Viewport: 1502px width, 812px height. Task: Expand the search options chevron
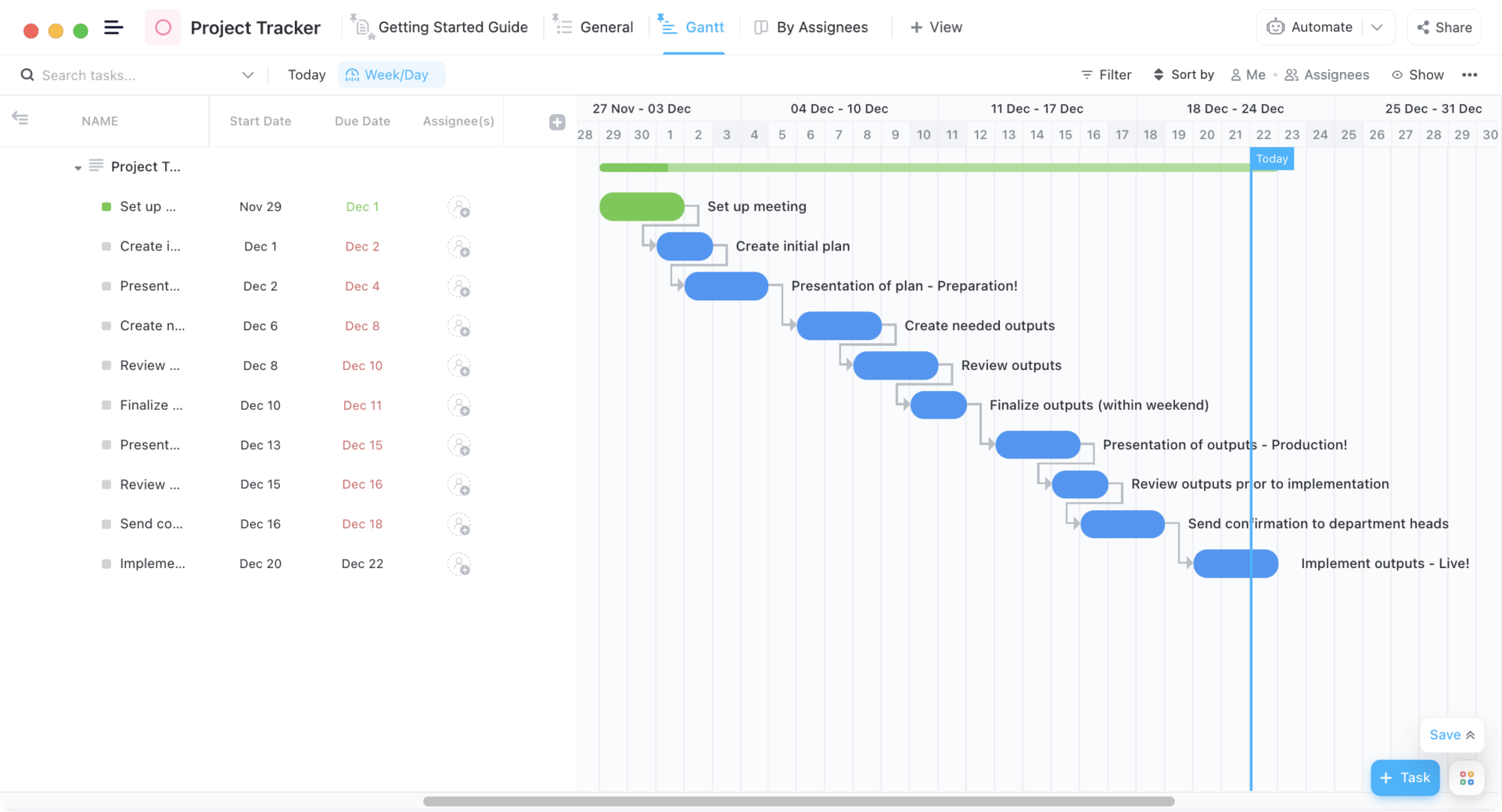tap(248, 75)
